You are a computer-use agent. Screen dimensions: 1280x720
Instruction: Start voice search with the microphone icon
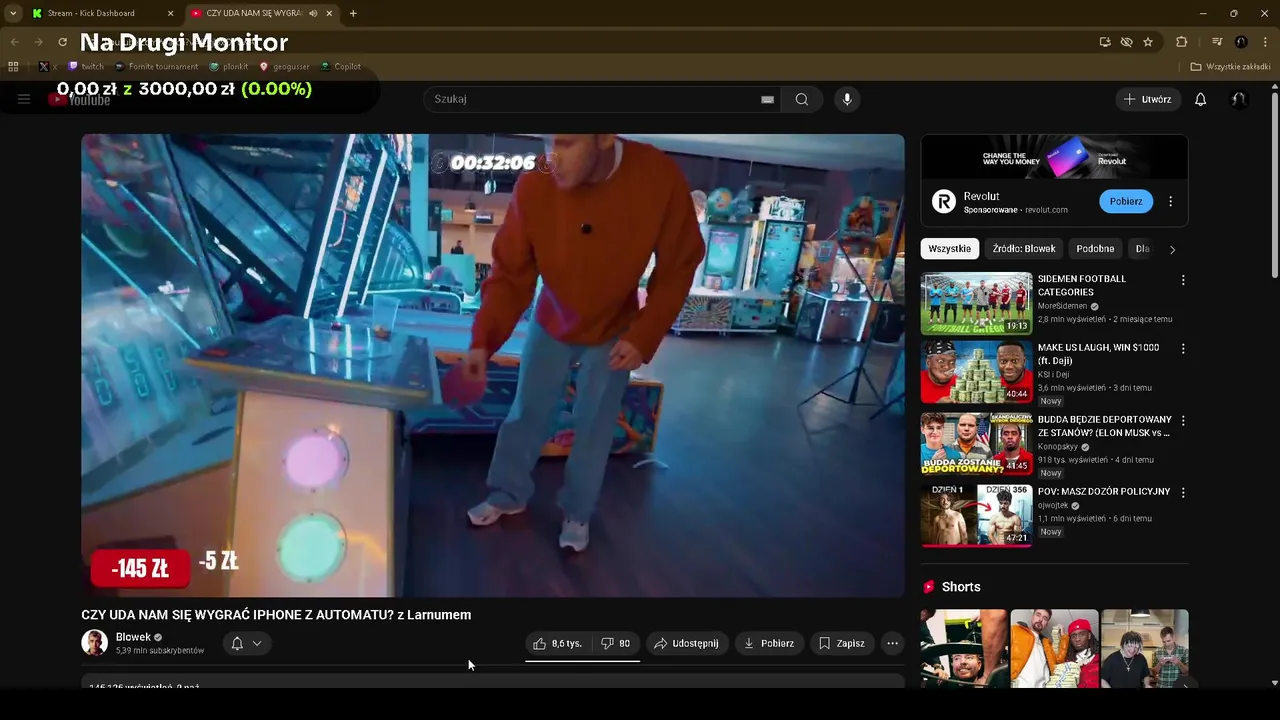[847, 99]
